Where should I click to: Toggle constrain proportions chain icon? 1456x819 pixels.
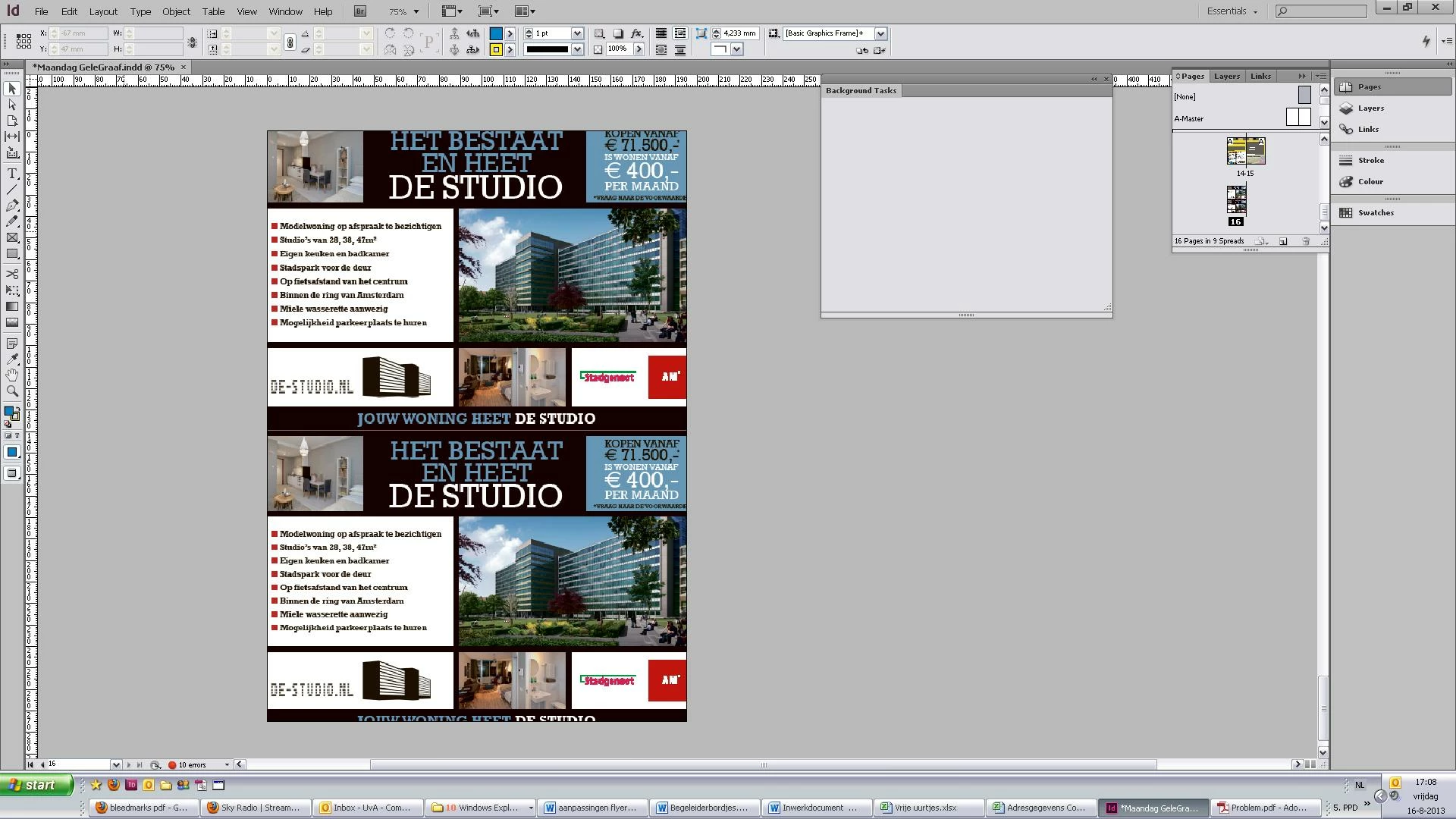point(290,42)
